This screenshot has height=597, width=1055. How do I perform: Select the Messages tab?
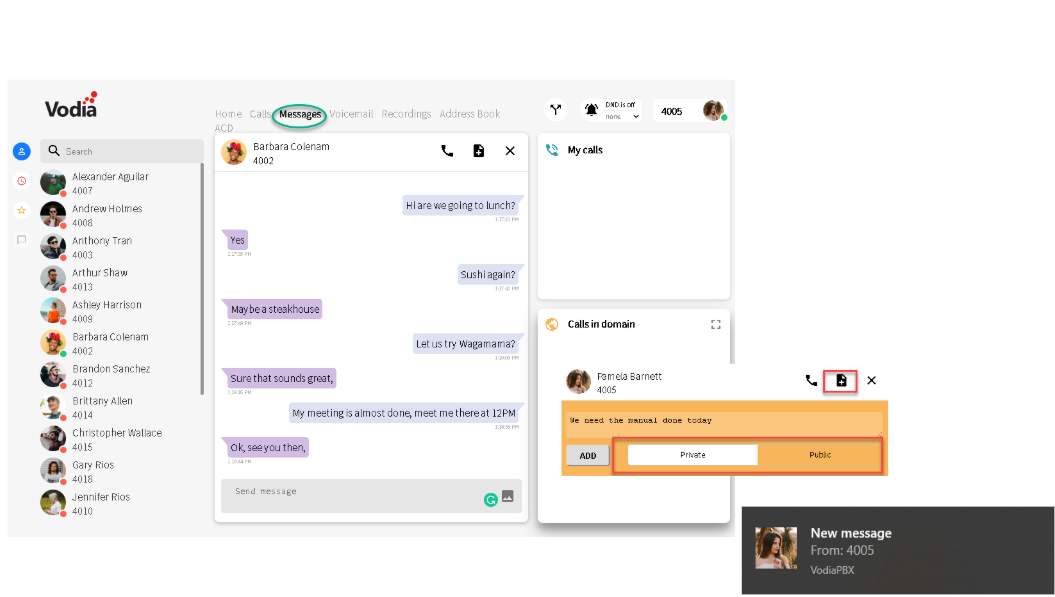pos(299,114)
